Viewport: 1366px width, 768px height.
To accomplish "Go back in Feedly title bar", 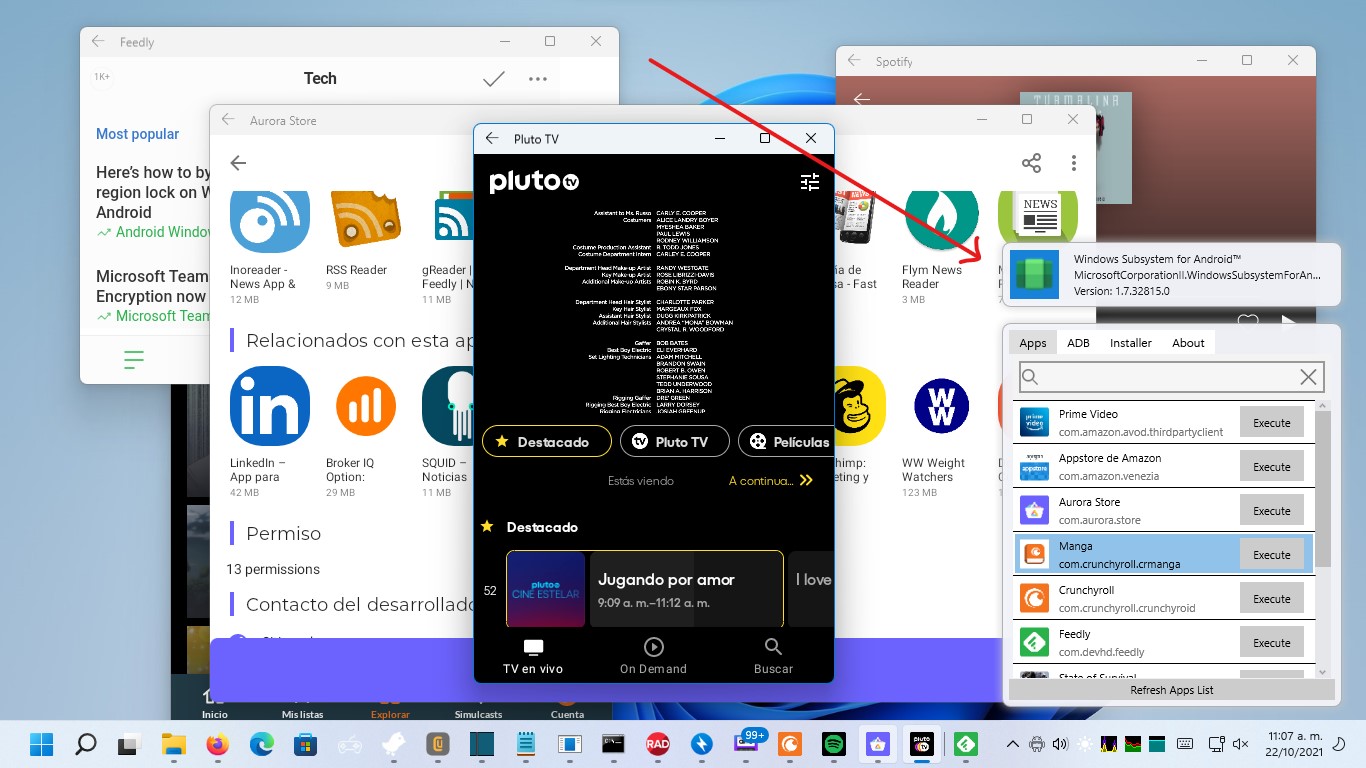I will pos(98,42).
